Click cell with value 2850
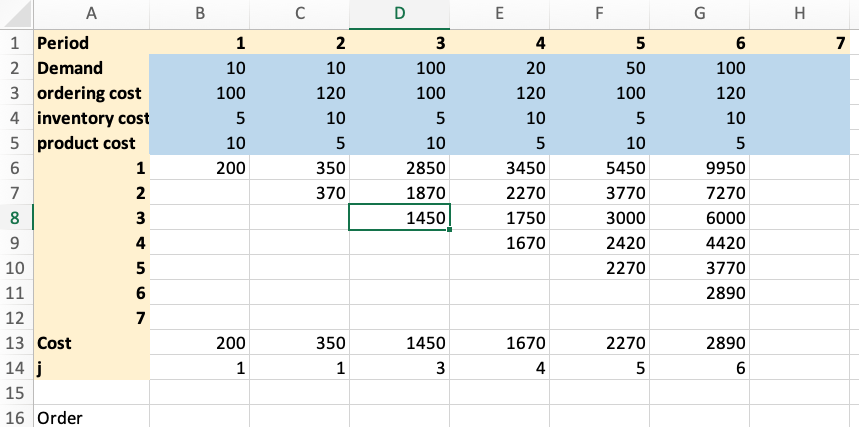The width and height of the screenshot is (859, 427). point(399,168)
